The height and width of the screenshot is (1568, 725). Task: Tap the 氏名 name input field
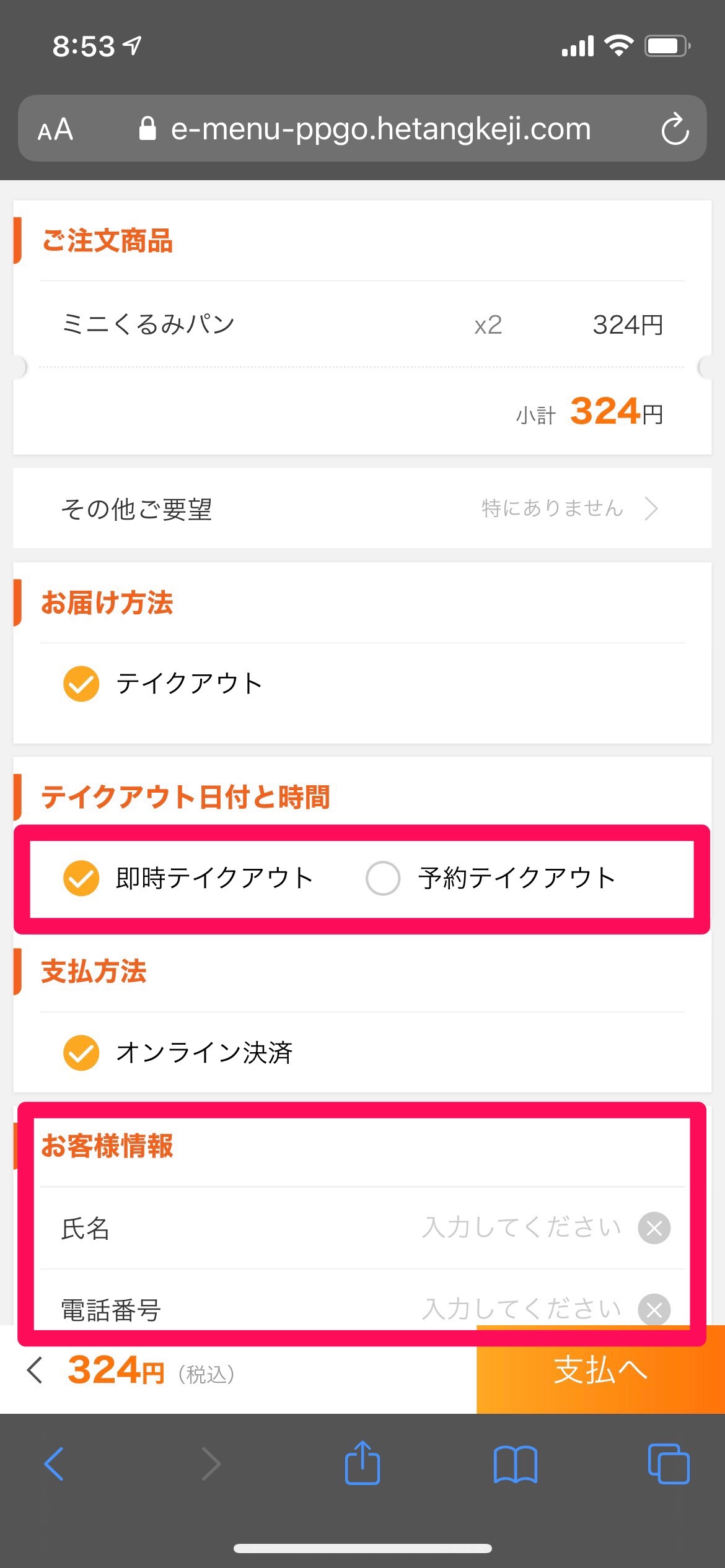point(521,1228)
